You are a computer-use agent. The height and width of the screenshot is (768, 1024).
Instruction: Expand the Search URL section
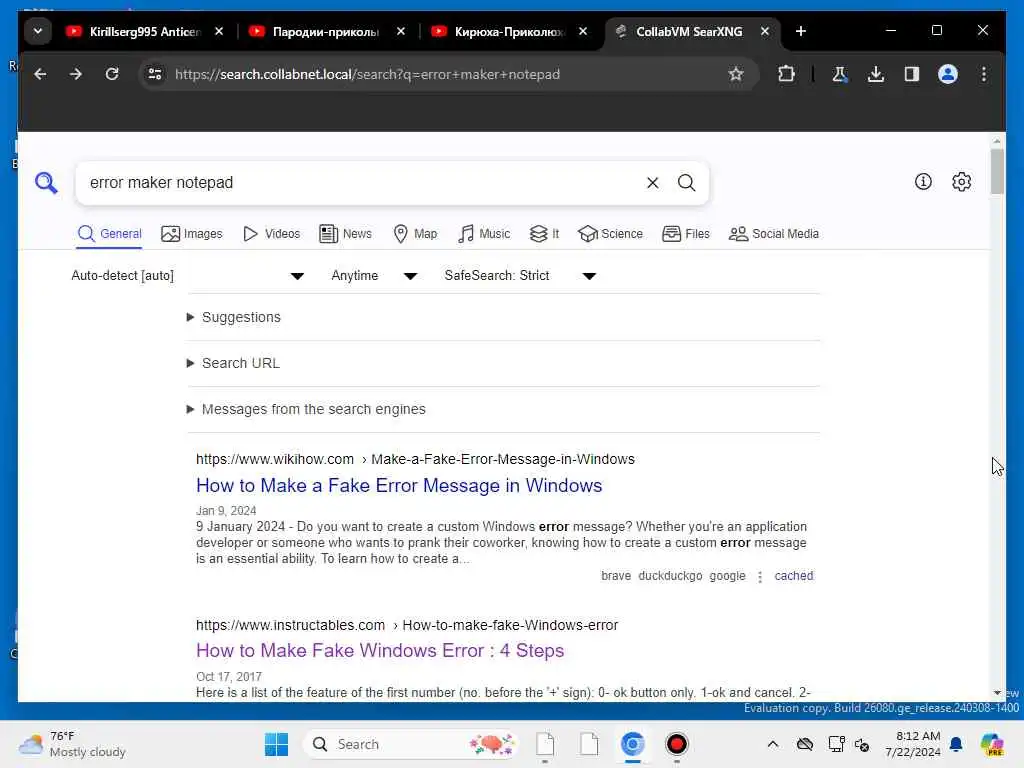[233, 363]
